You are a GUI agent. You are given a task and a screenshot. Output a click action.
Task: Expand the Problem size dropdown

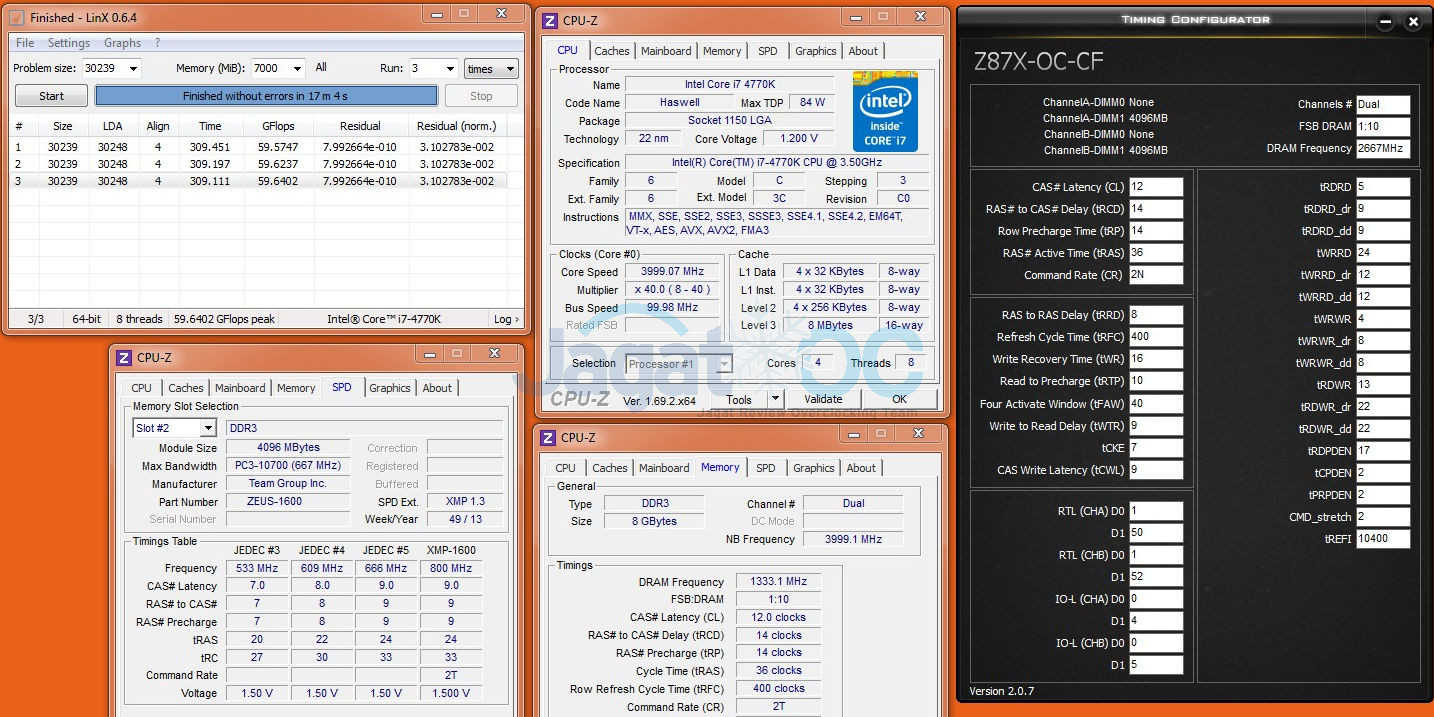(x=133, y=69)
